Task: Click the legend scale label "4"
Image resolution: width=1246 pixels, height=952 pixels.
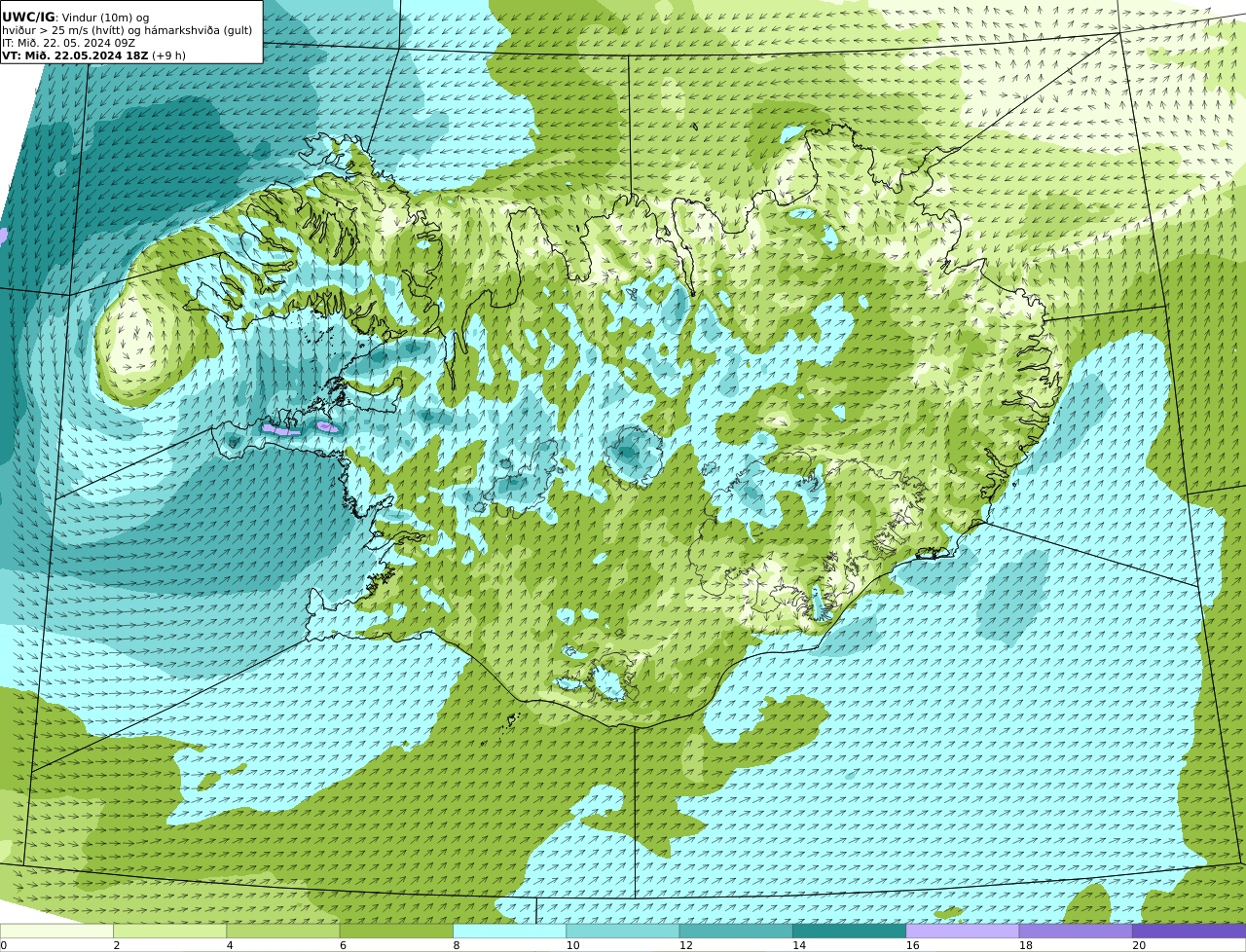Action: pyautogui.click(x=230, y=945)
